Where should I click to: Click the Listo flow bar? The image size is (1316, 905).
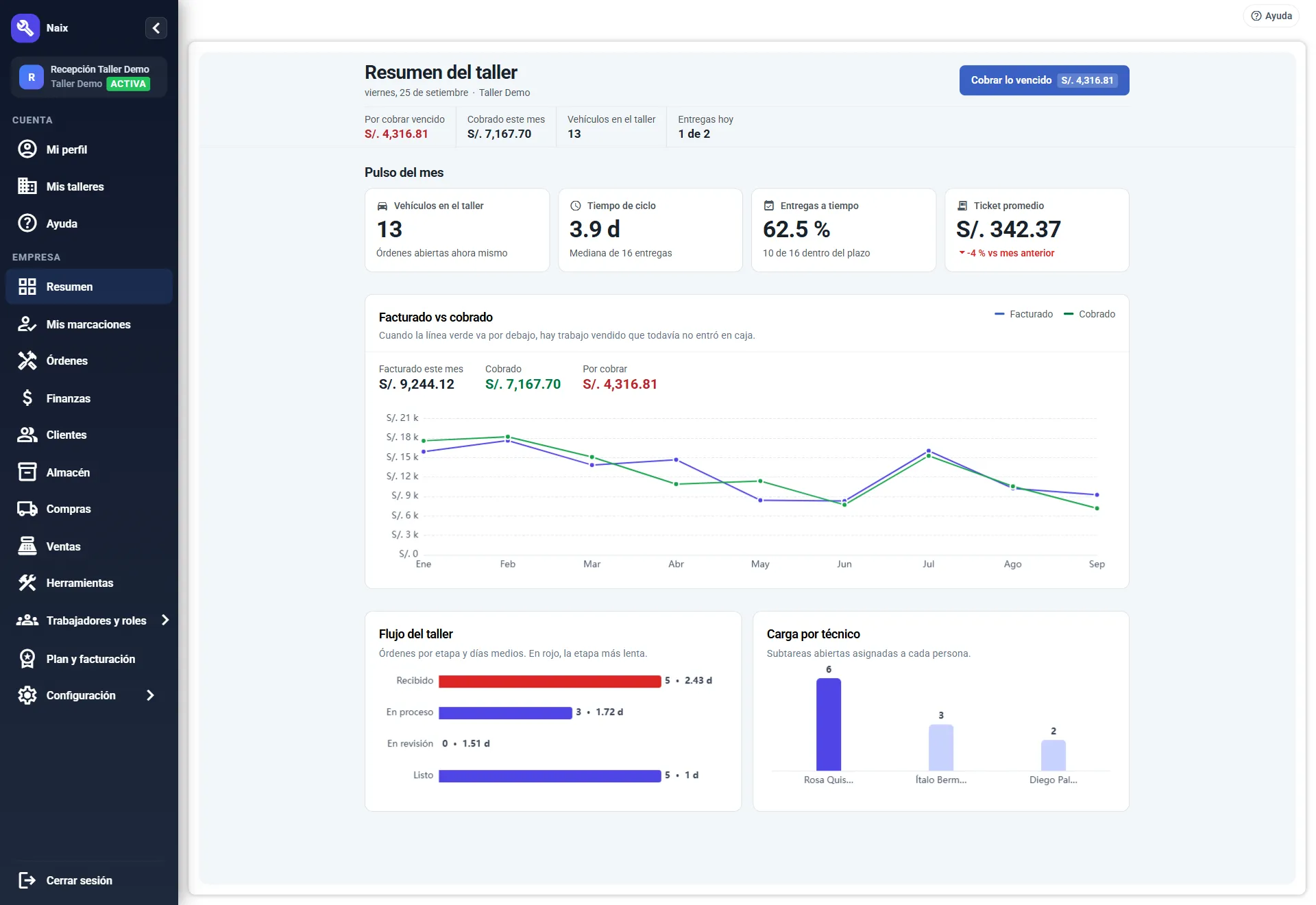coord(550,775)
